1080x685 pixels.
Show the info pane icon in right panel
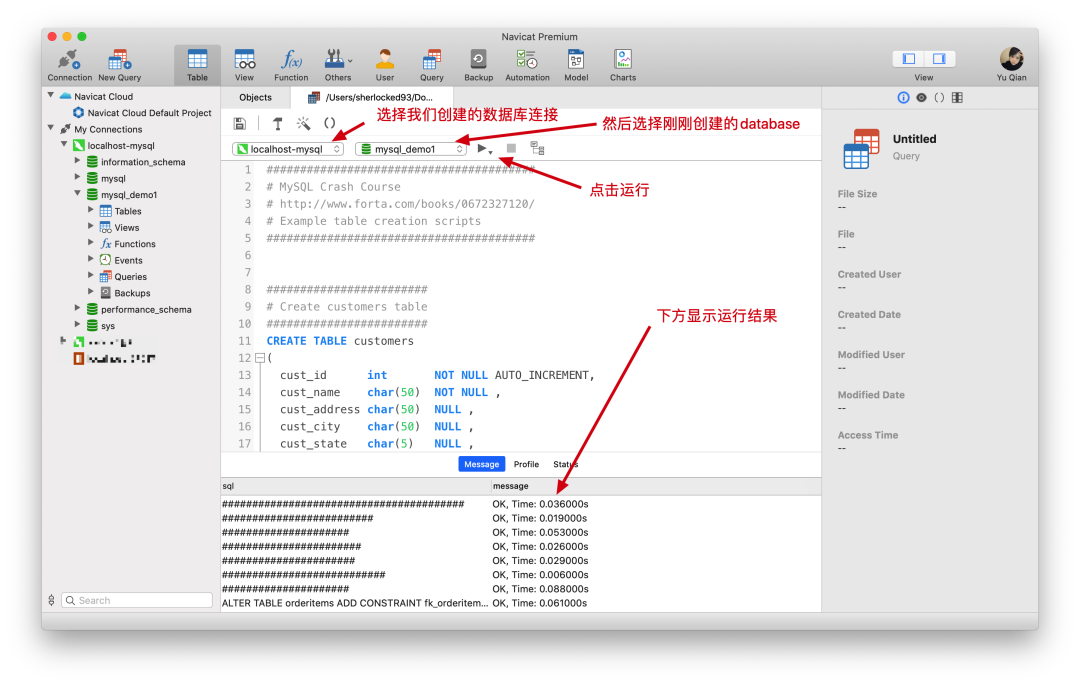pyautogui.click(x=903, y=98)
